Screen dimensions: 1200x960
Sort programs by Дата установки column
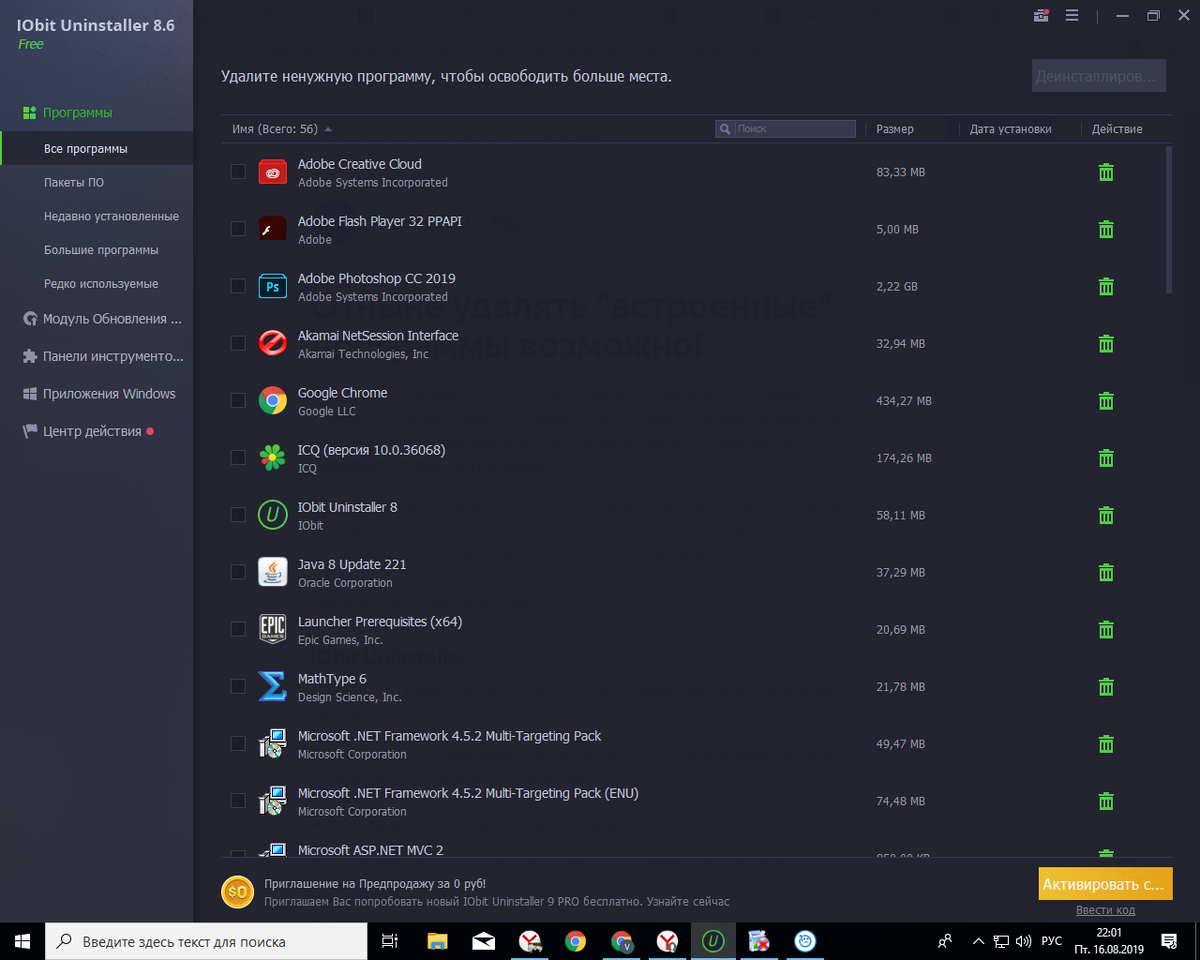point(1010,129)
